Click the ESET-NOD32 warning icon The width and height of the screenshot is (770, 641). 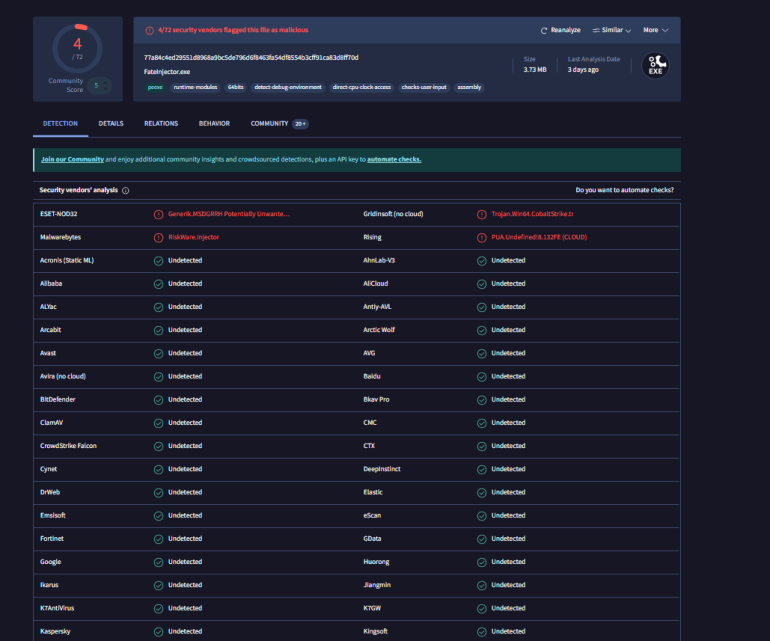pyautogui.click(x=159, y=215)
